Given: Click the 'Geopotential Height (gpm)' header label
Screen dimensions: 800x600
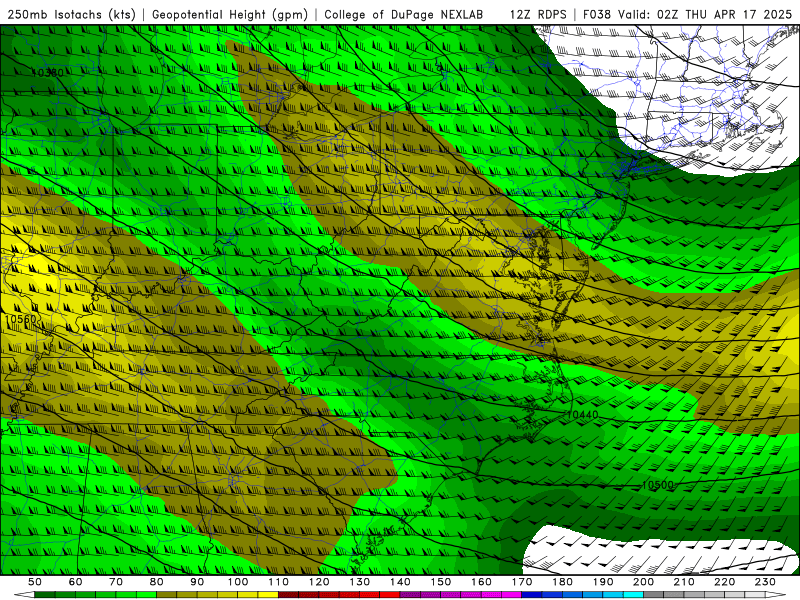Looking at the screenshot, I should tap(230, 14).
